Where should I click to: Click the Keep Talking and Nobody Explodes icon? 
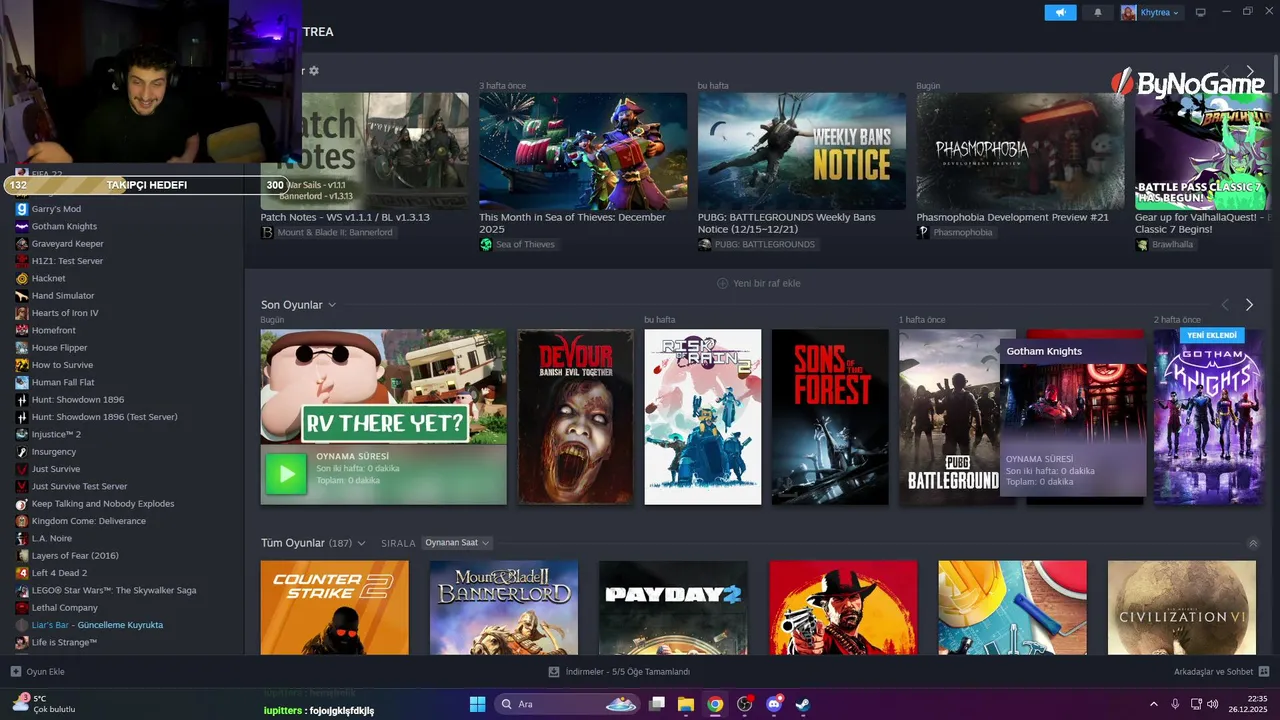click(22, 504)
